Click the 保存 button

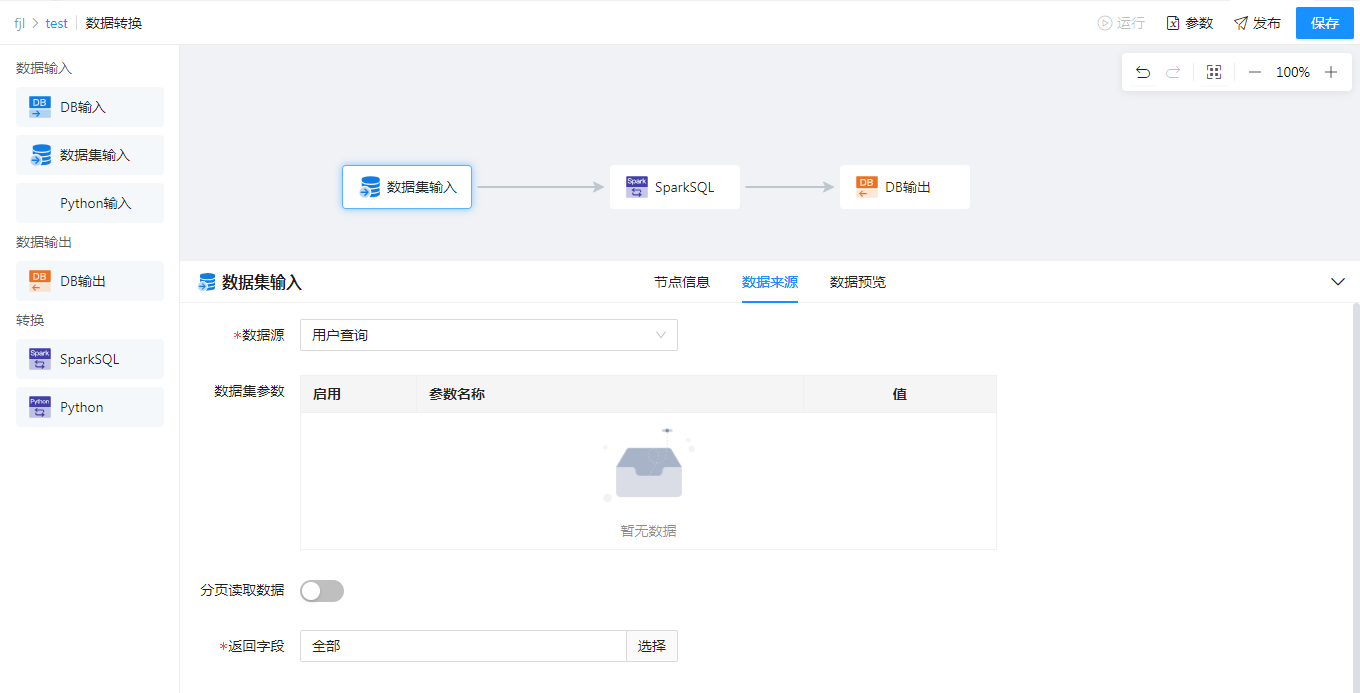1324,23
